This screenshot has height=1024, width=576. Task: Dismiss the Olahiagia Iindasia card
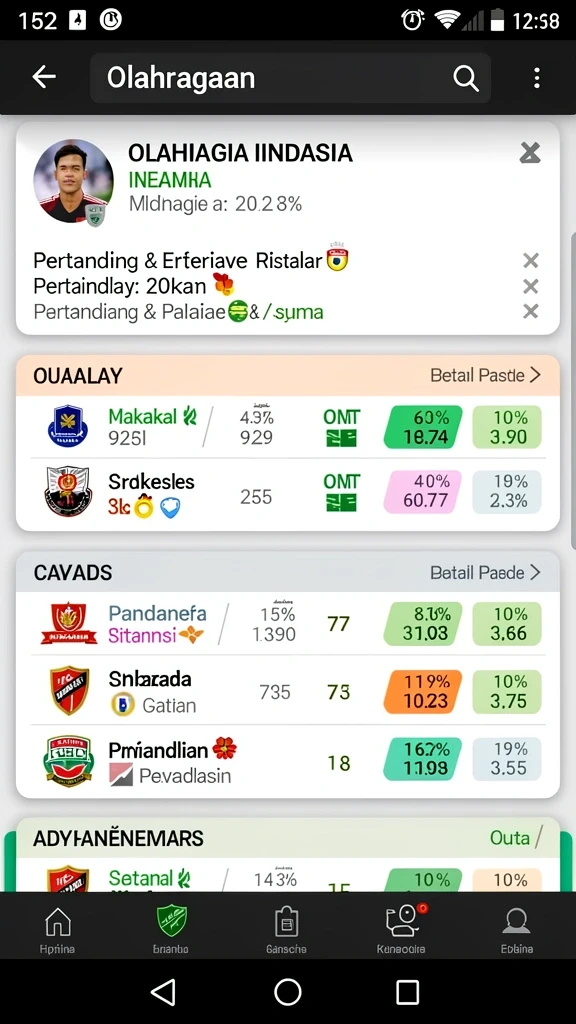530,153
